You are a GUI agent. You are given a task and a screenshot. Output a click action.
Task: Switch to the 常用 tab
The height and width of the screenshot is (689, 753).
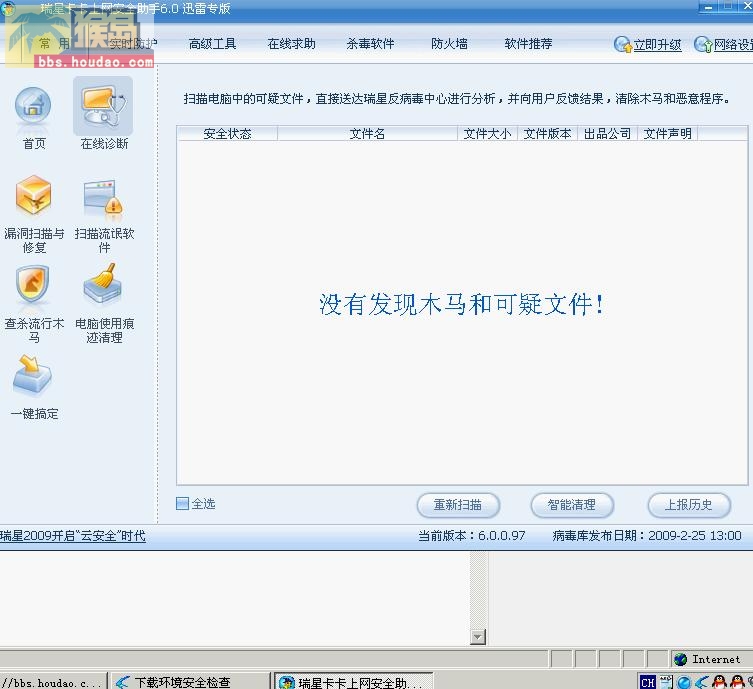pos(54,44)
